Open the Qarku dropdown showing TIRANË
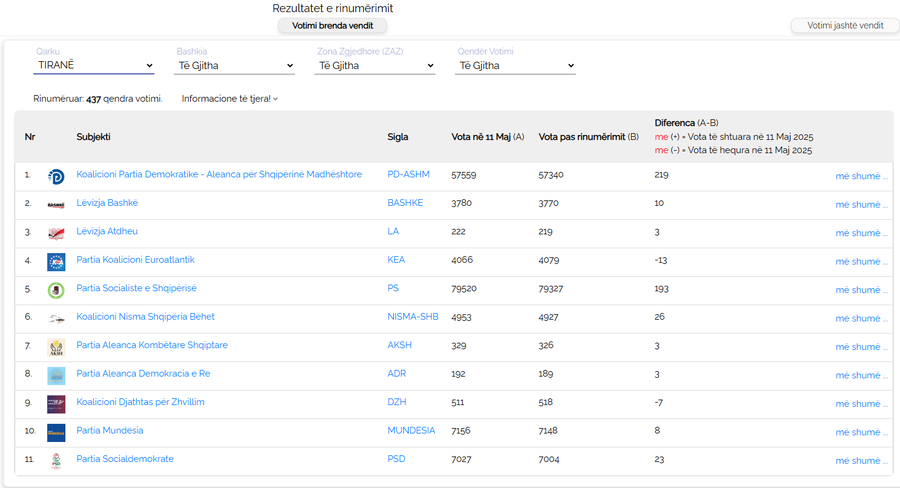Viewport: 900px width, 488px height. (94, 65)
